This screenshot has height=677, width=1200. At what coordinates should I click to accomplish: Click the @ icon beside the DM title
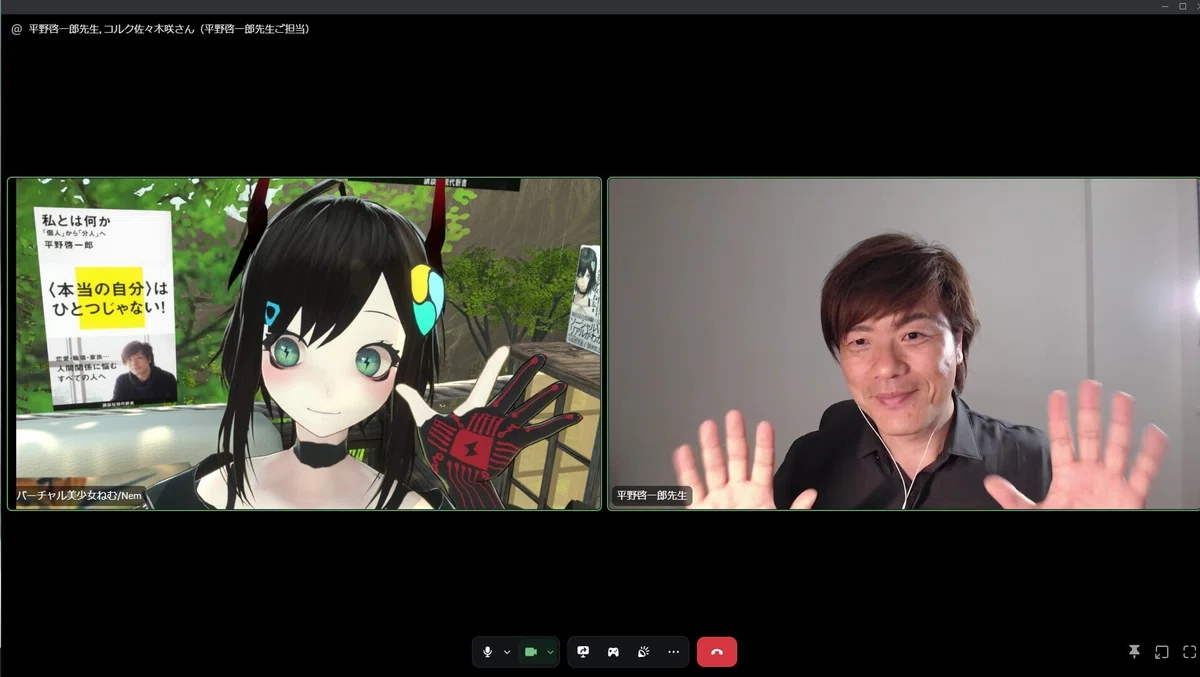click(16, 29)
